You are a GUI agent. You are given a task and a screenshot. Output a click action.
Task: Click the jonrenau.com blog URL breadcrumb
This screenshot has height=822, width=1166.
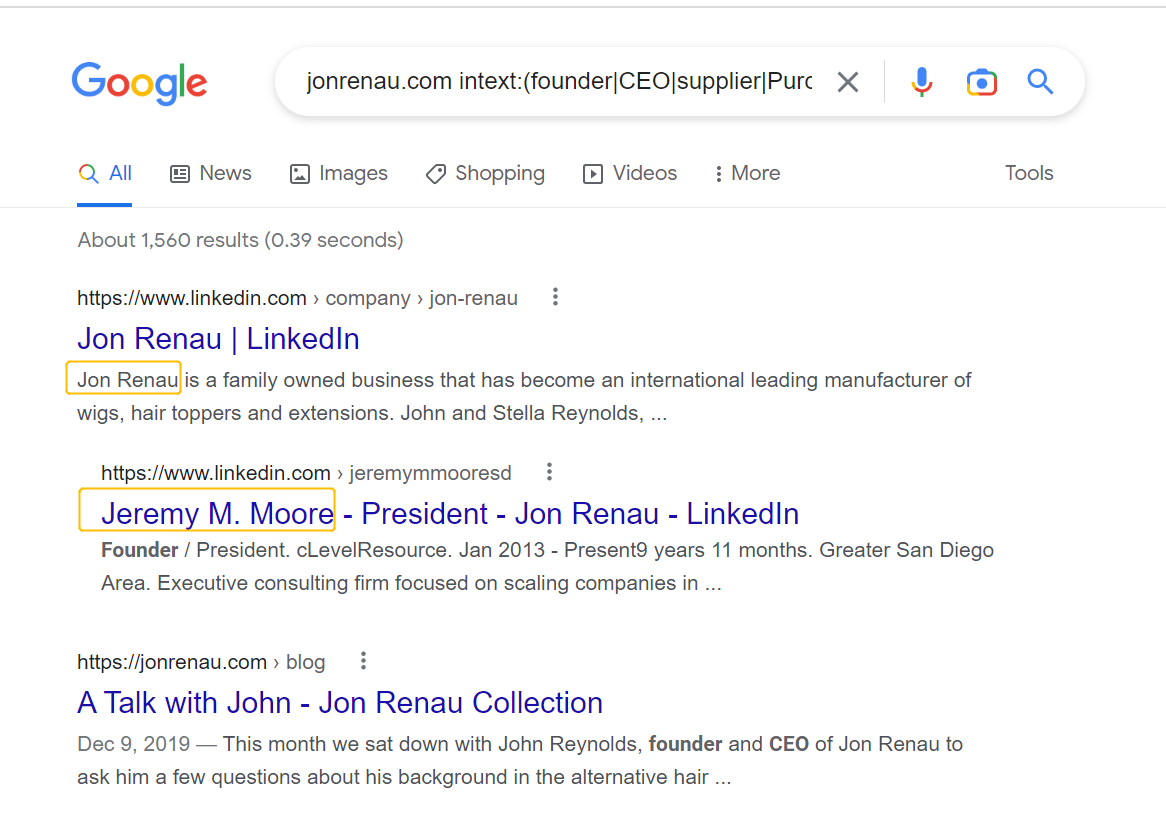[202, 662]
